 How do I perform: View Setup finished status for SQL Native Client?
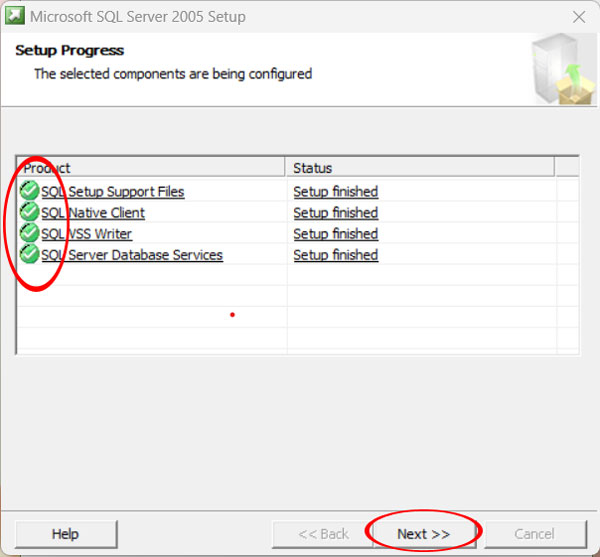tap(335, 213)
